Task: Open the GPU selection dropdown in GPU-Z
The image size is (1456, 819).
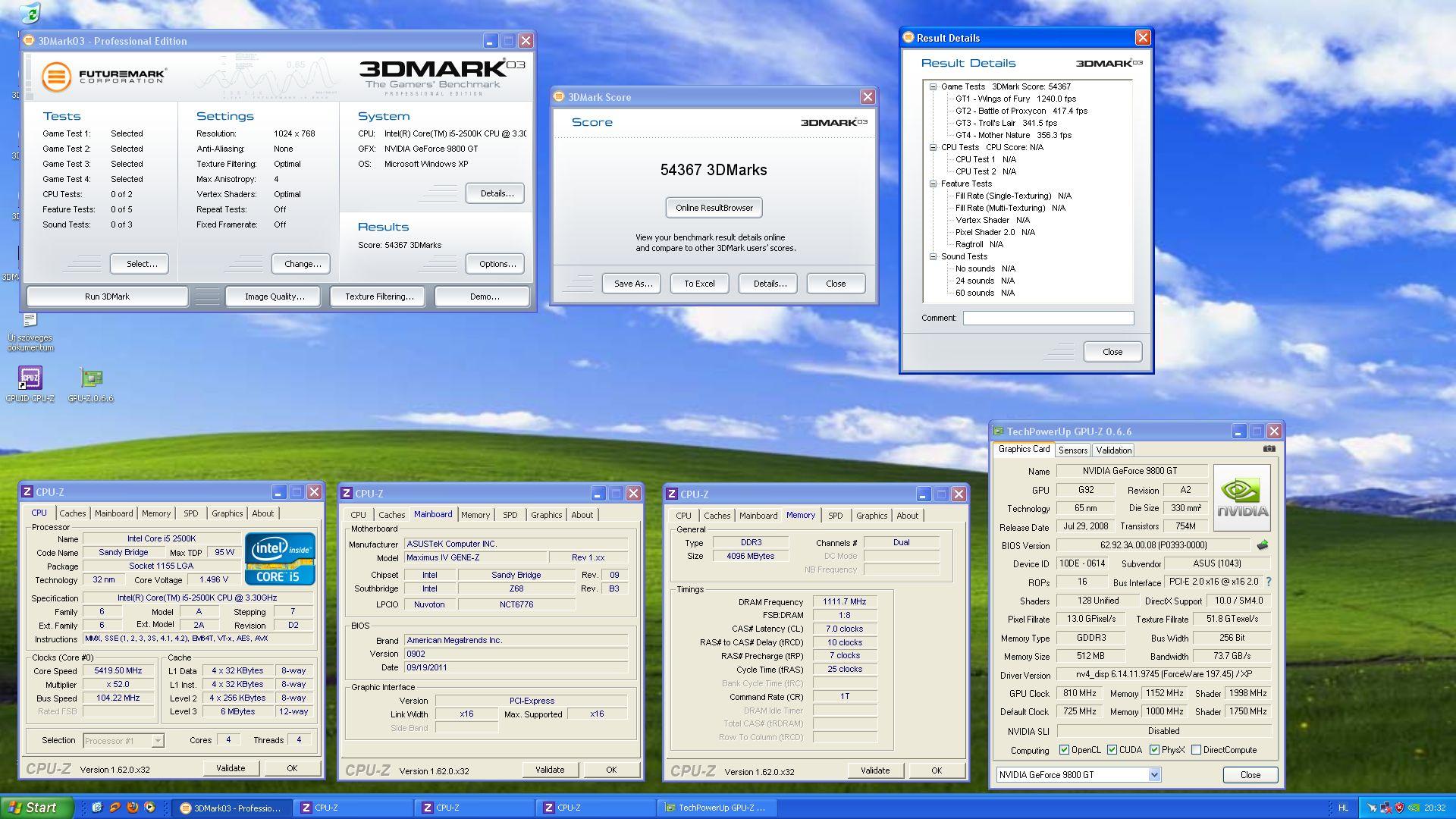Action: click(1154, 775)
